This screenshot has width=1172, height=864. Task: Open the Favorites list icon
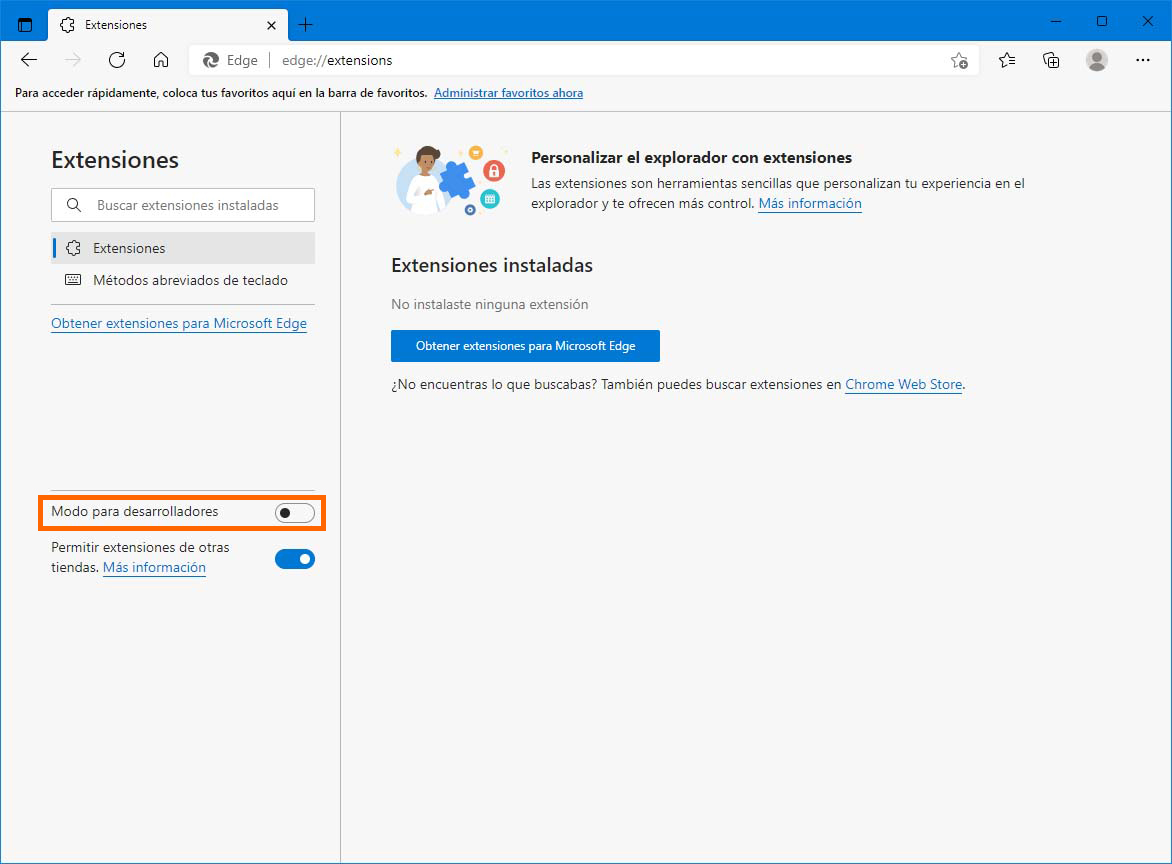coord(1007,60)
